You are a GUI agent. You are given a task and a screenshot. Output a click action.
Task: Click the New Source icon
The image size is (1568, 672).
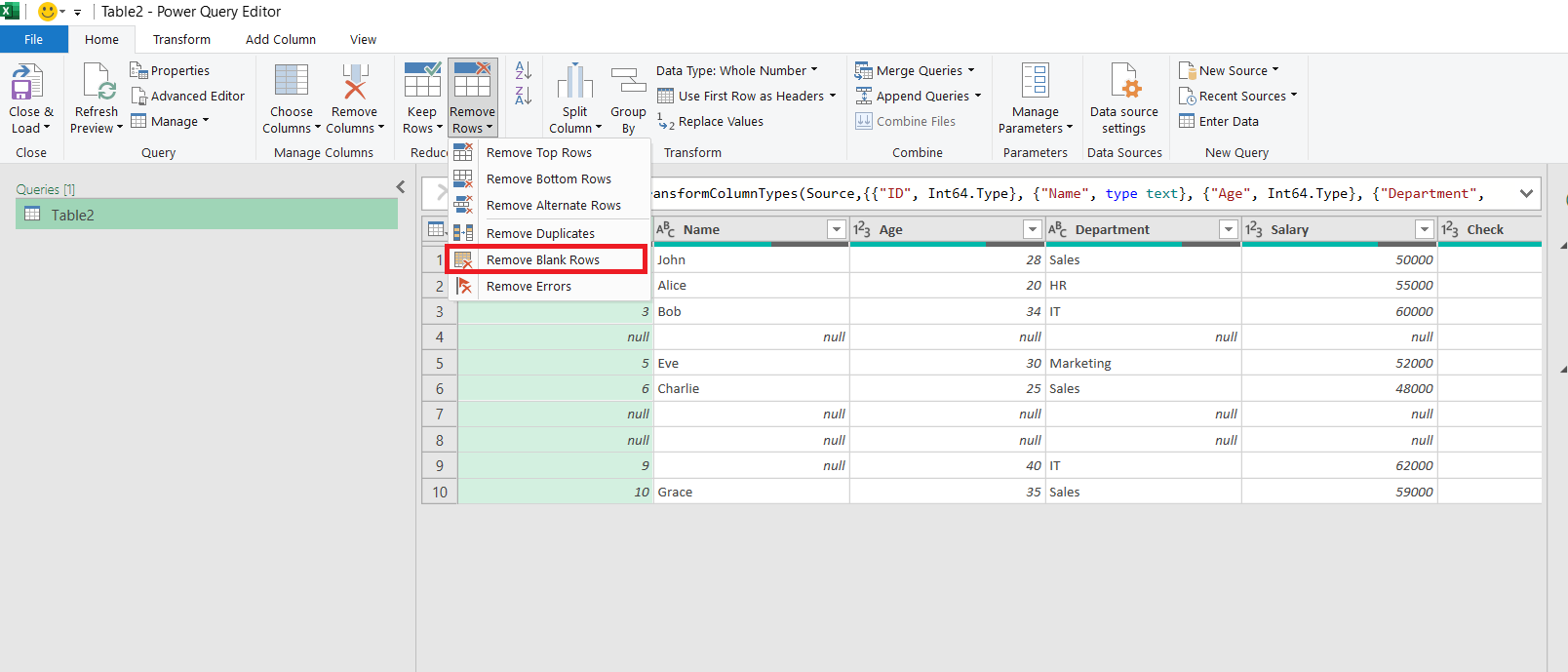1187,70
